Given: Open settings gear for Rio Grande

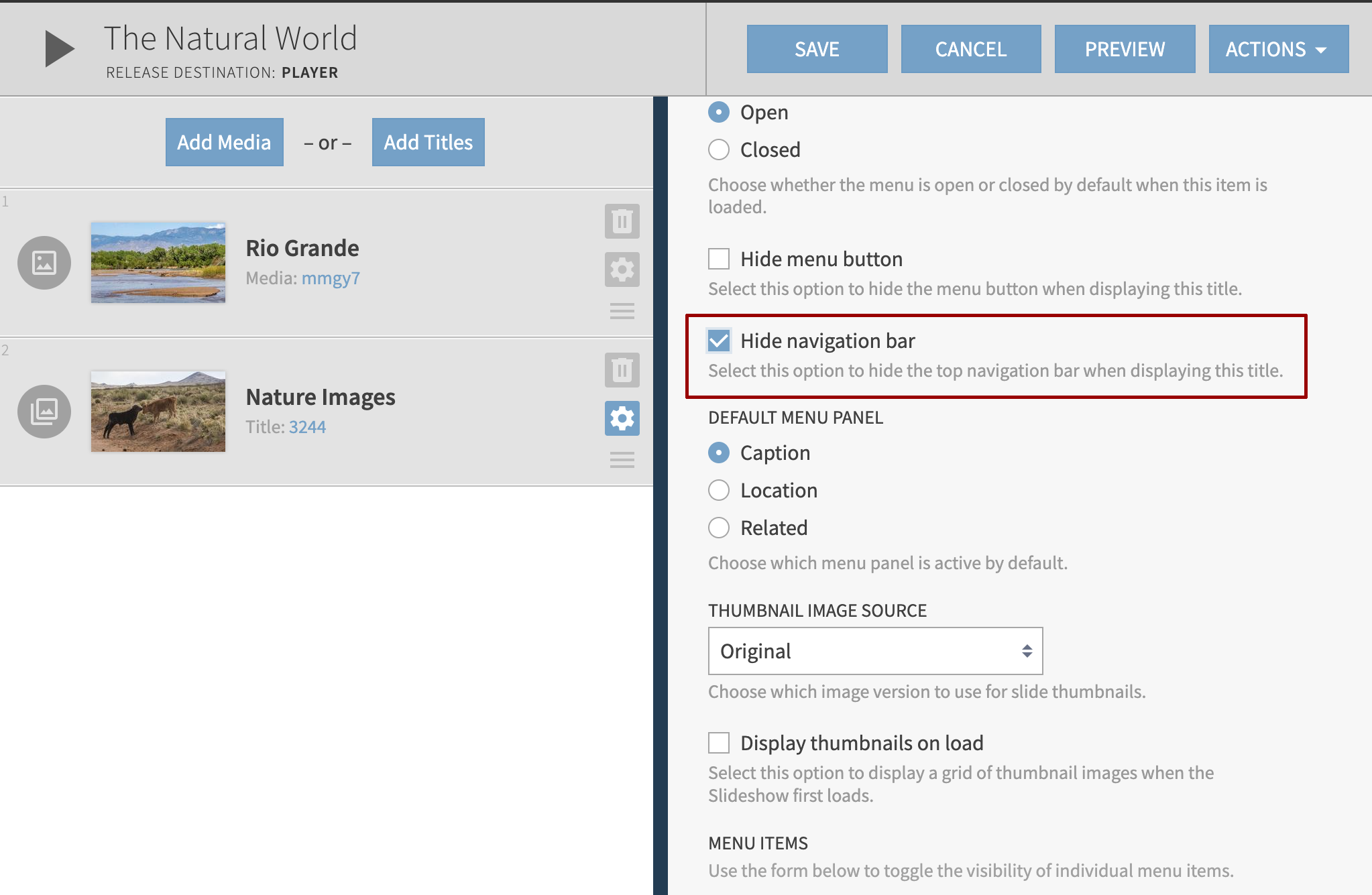Looking at the screenshot, I should [x=622, y=270].
